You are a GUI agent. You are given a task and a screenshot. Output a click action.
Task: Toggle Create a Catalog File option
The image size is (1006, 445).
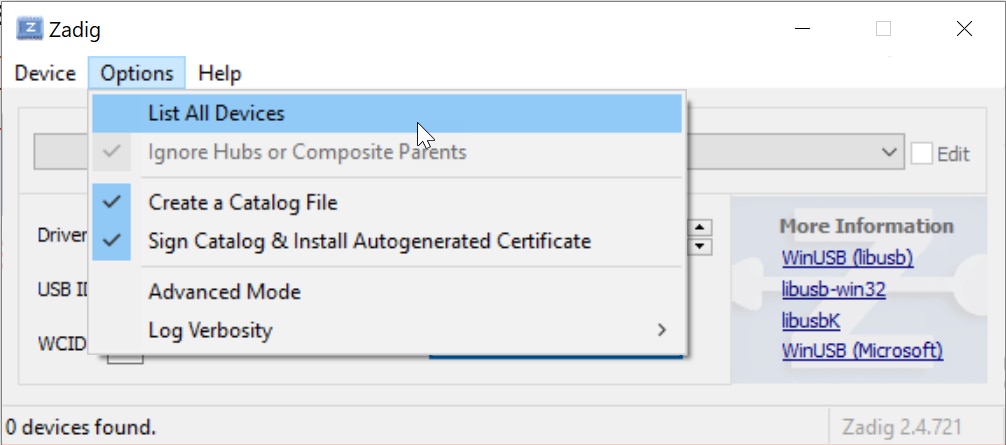tap(243, 203)
